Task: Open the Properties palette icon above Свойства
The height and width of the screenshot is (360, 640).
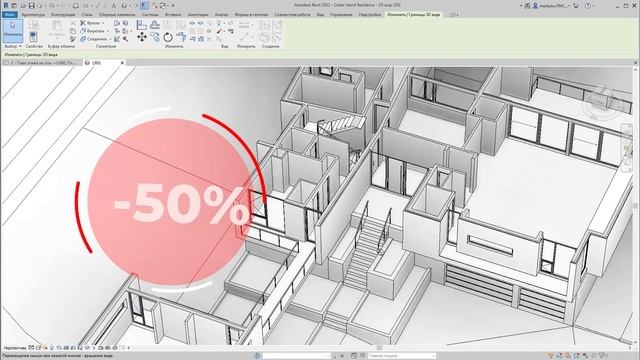Action: 33,36
